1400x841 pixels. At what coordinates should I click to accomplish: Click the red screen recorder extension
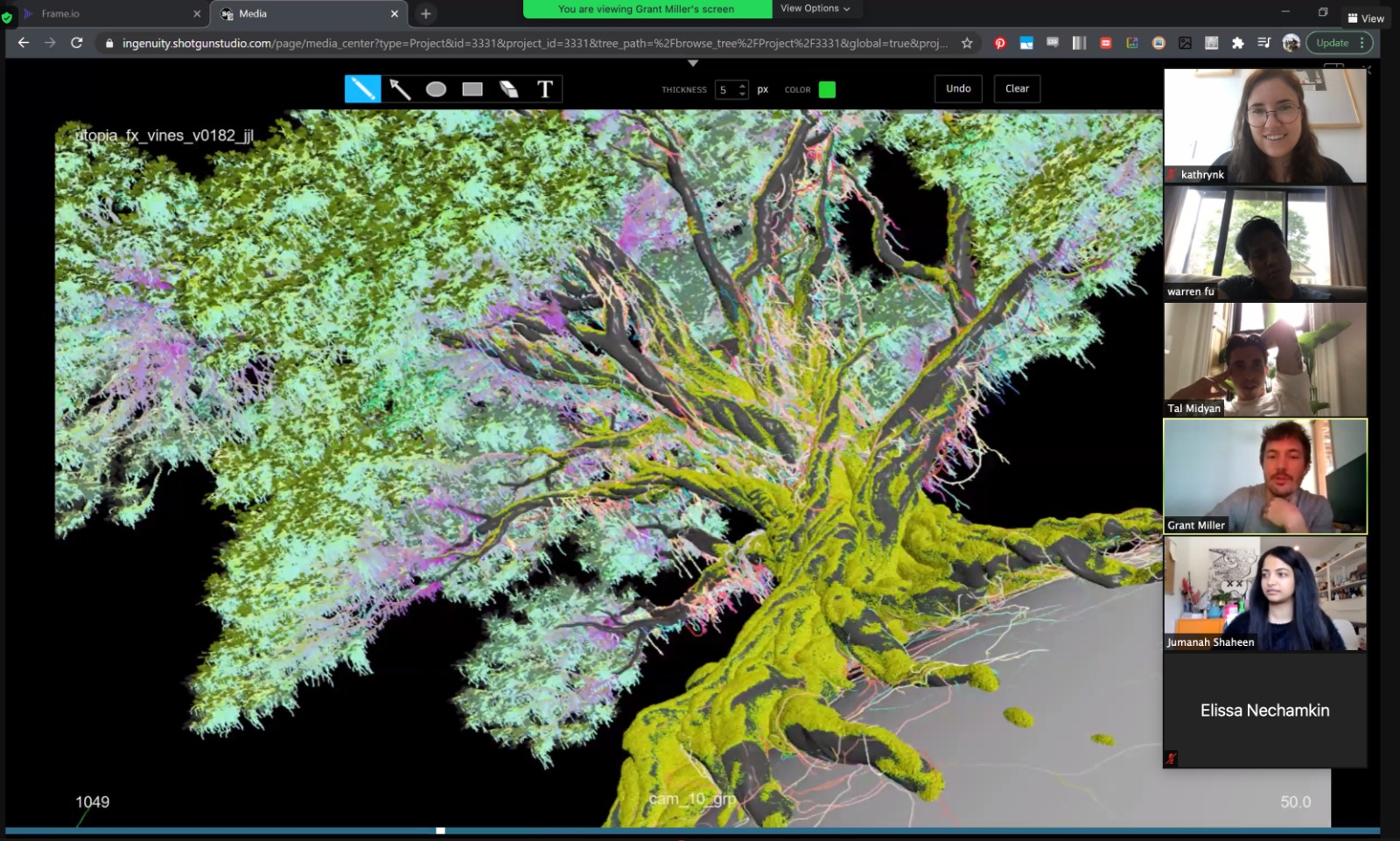(1106, 43)
